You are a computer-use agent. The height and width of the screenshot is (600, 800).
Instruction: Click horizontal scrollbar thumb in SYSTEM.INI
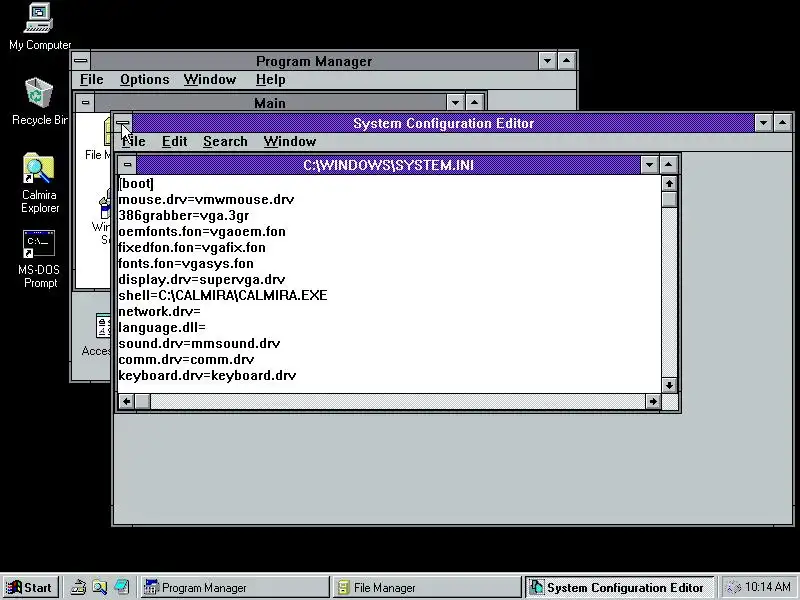[143, 402]
